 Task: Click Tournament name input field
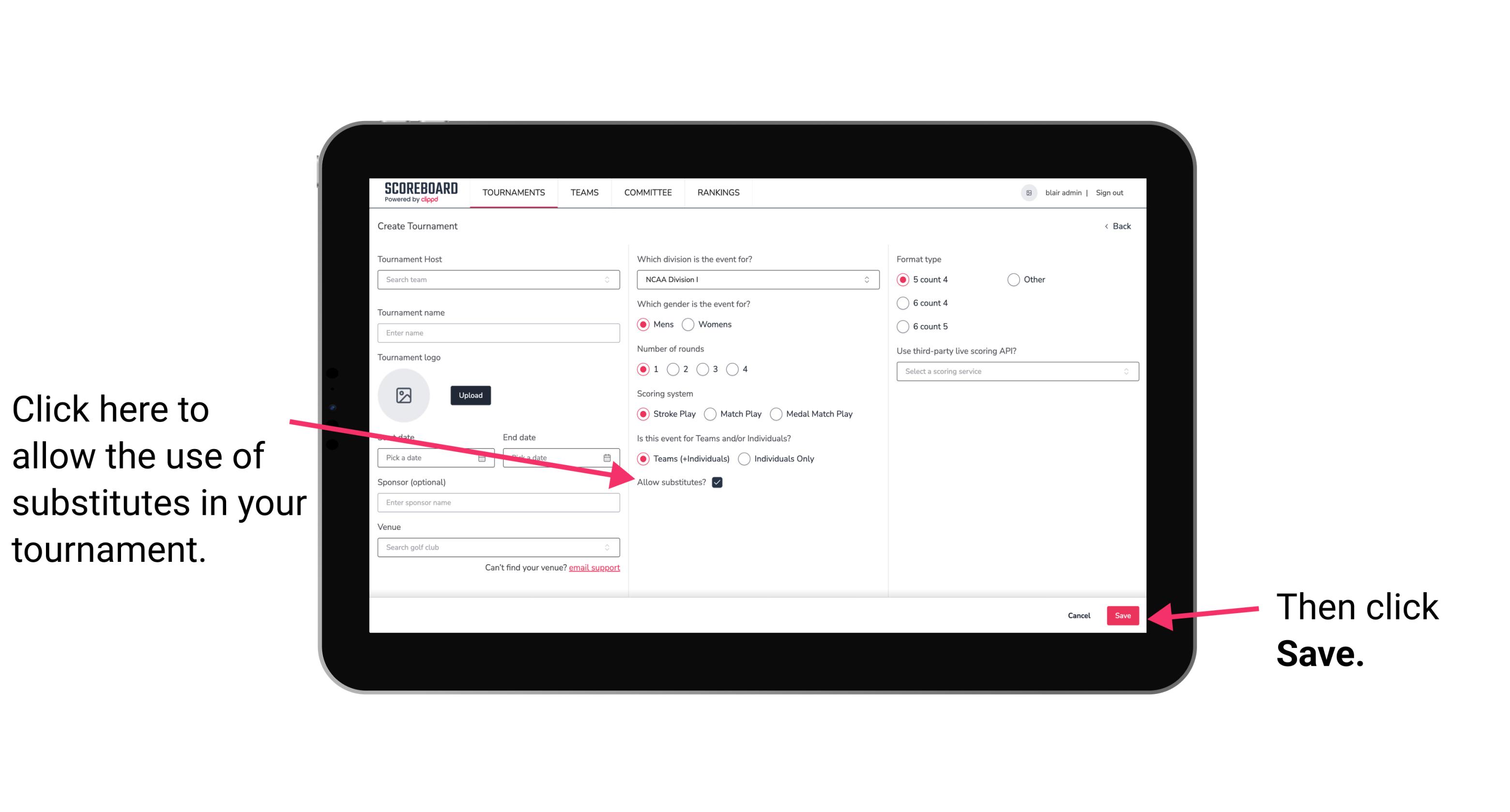click(x=498, y=332)
